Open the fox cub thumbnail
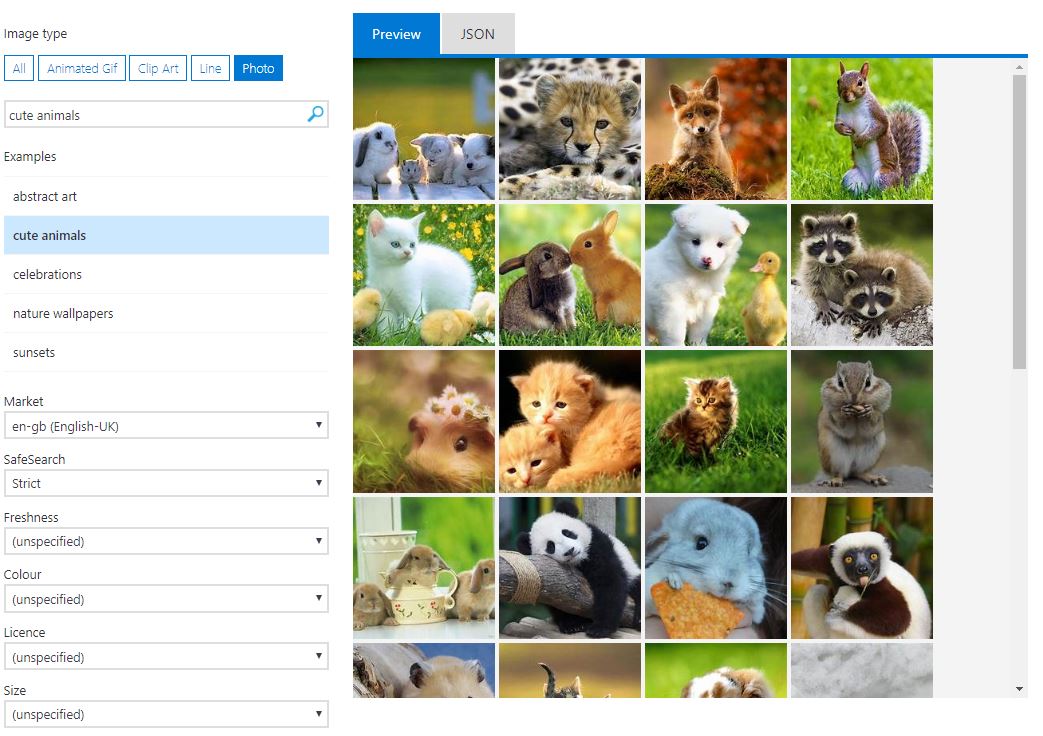Image resolution: width=1043 pixels, height=736 pixels. pos(716,129)
